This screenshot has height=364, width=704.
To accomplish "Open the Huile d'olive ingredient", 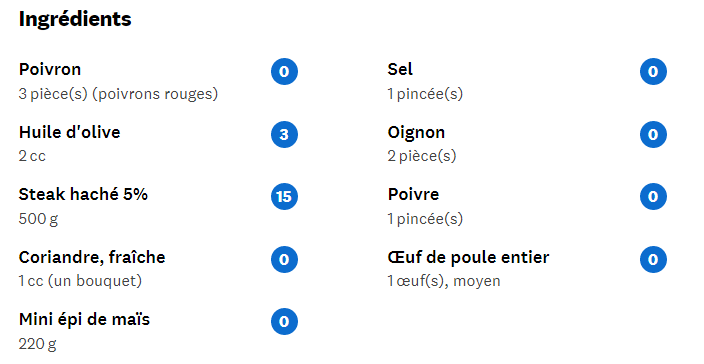I will (x=70, y=132).
